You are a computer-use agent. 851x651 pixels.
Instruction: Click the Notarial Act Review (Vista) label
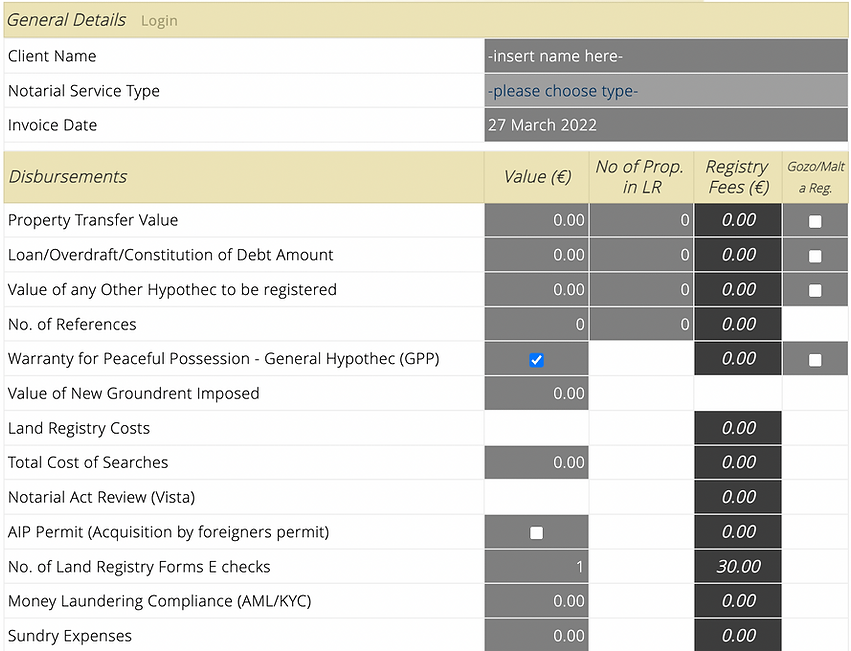[x=101, y=497]
